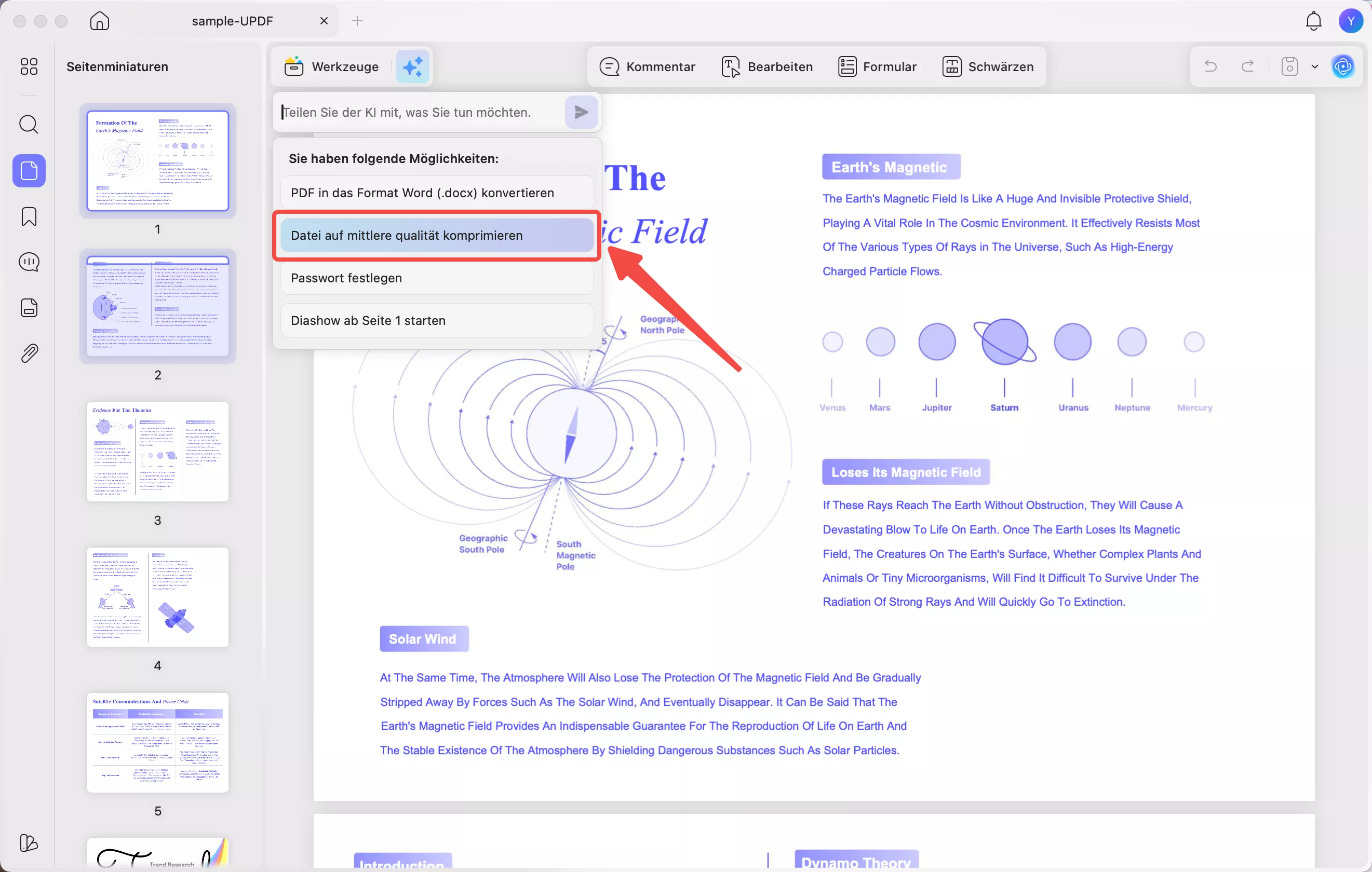Open a new tab with plus
The height and width of the screenshot is (872, 1372).
pos(357,21)
